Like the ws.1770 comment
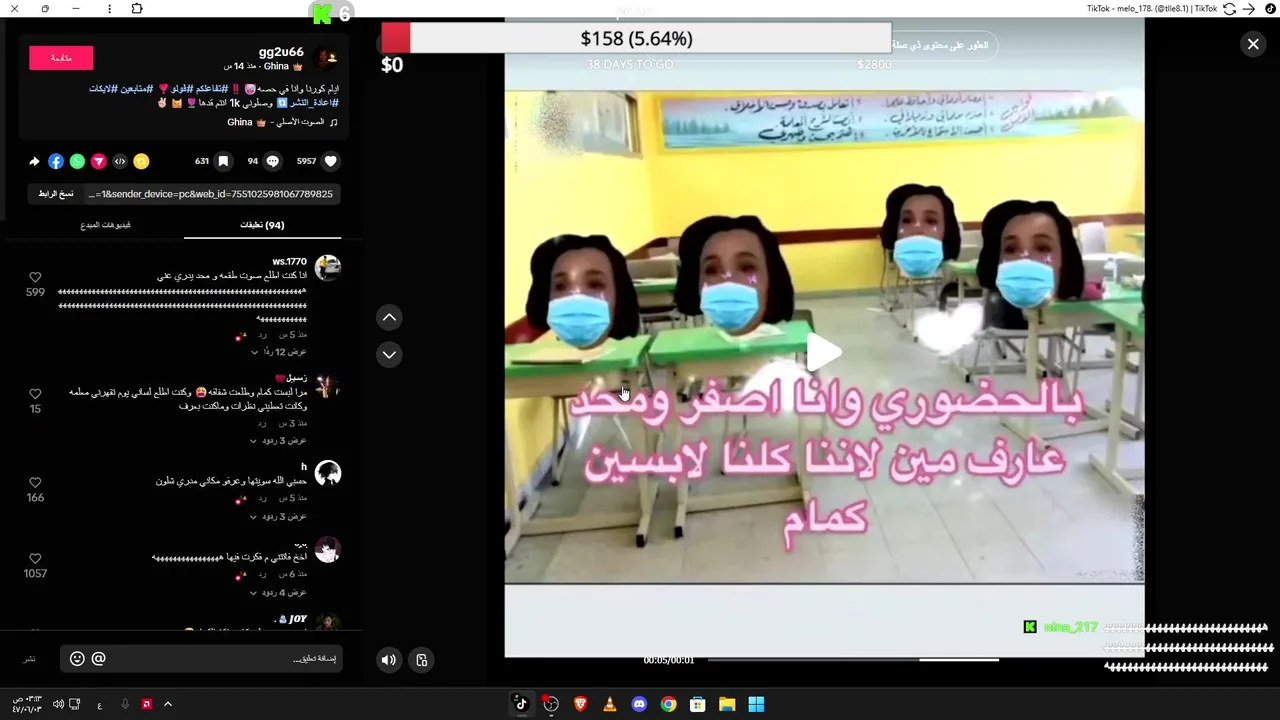1280x720 pixels. pos(35,277)
